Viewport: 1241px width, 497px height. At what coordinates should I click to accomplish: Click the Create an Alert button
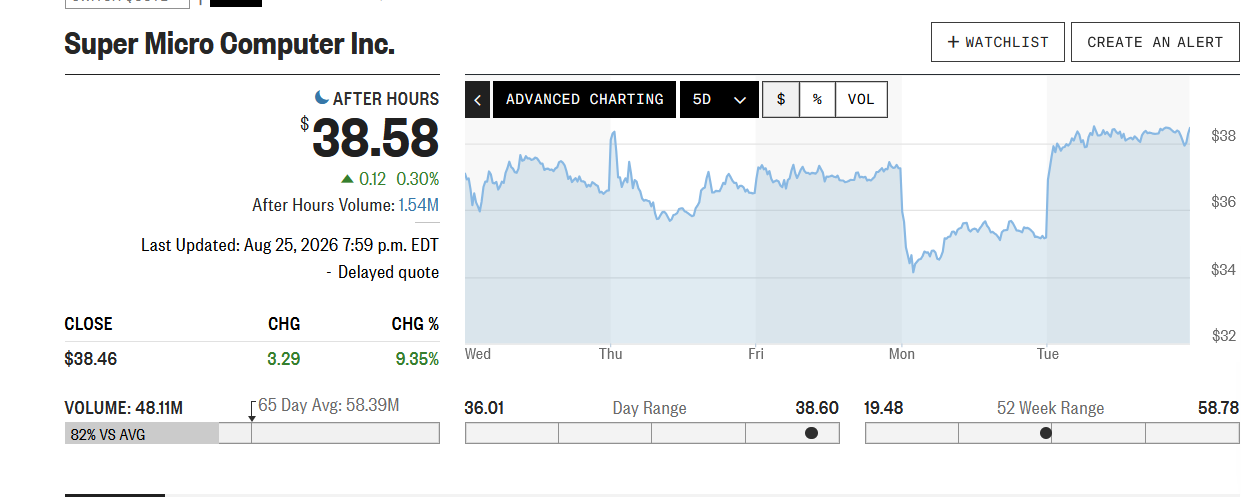pos(1155,42)
